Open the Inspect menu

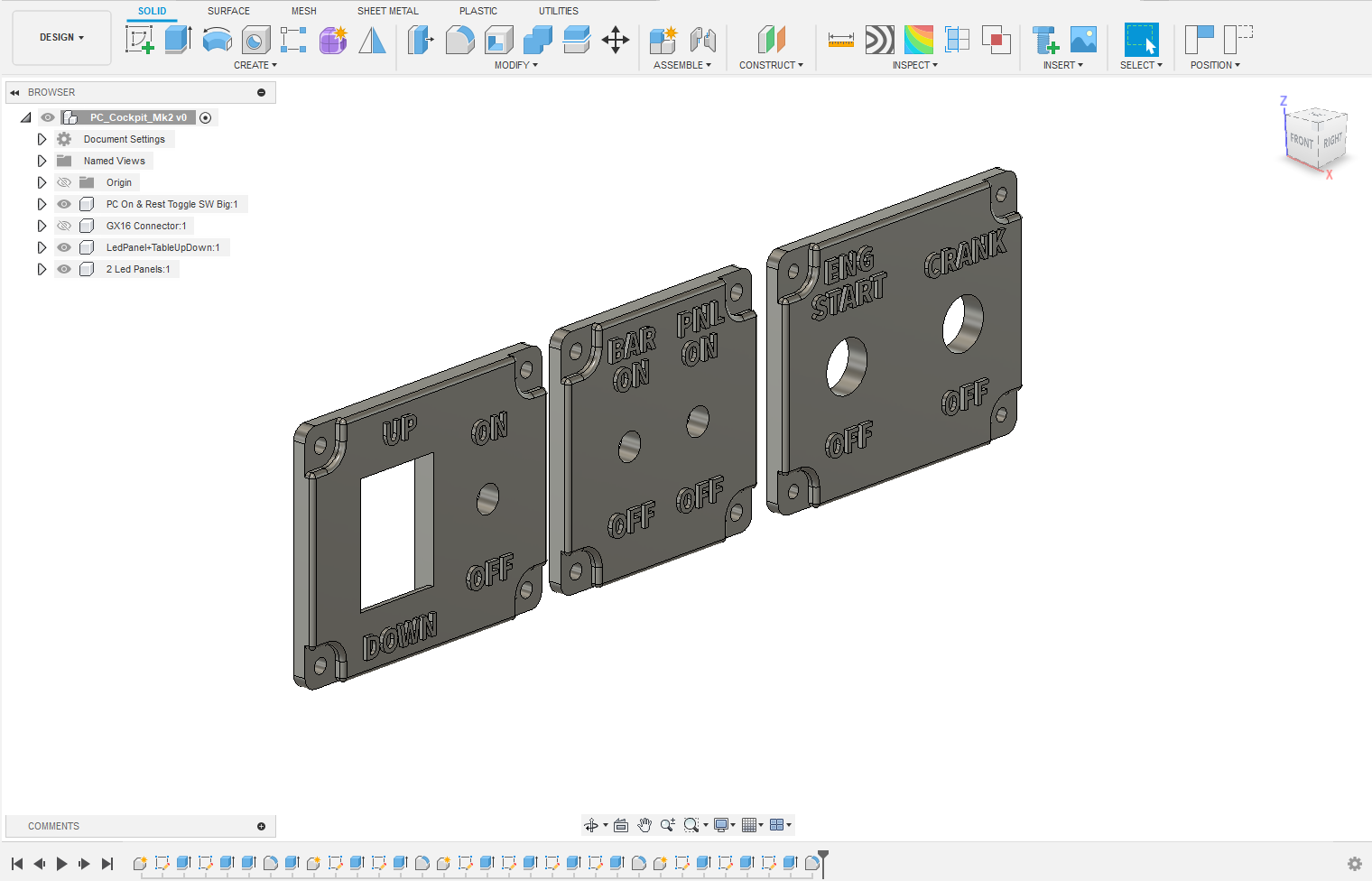915,65
